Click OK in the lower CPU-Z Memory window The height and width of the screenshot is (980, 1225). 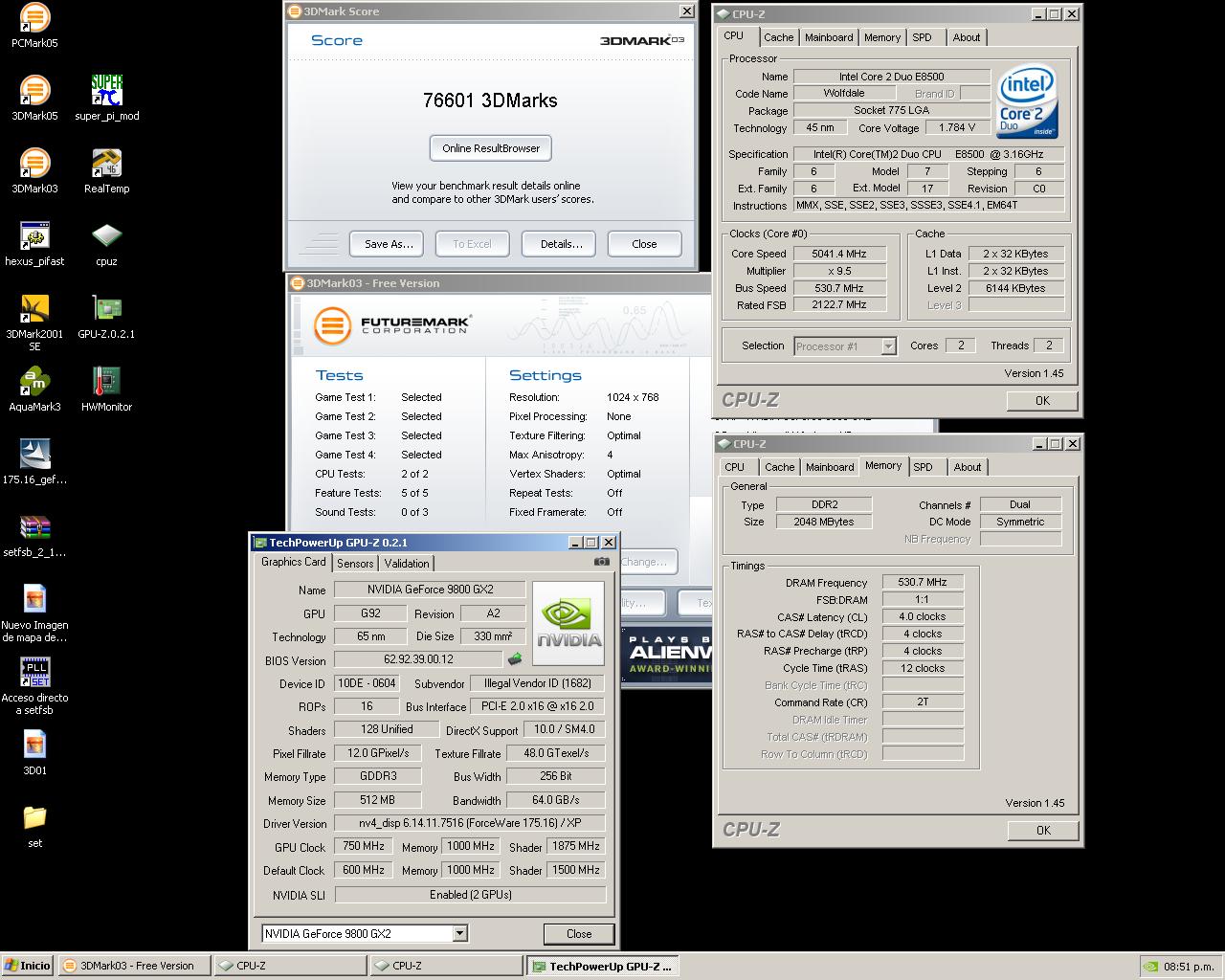pyautogui.click(x=1043, y=831)
